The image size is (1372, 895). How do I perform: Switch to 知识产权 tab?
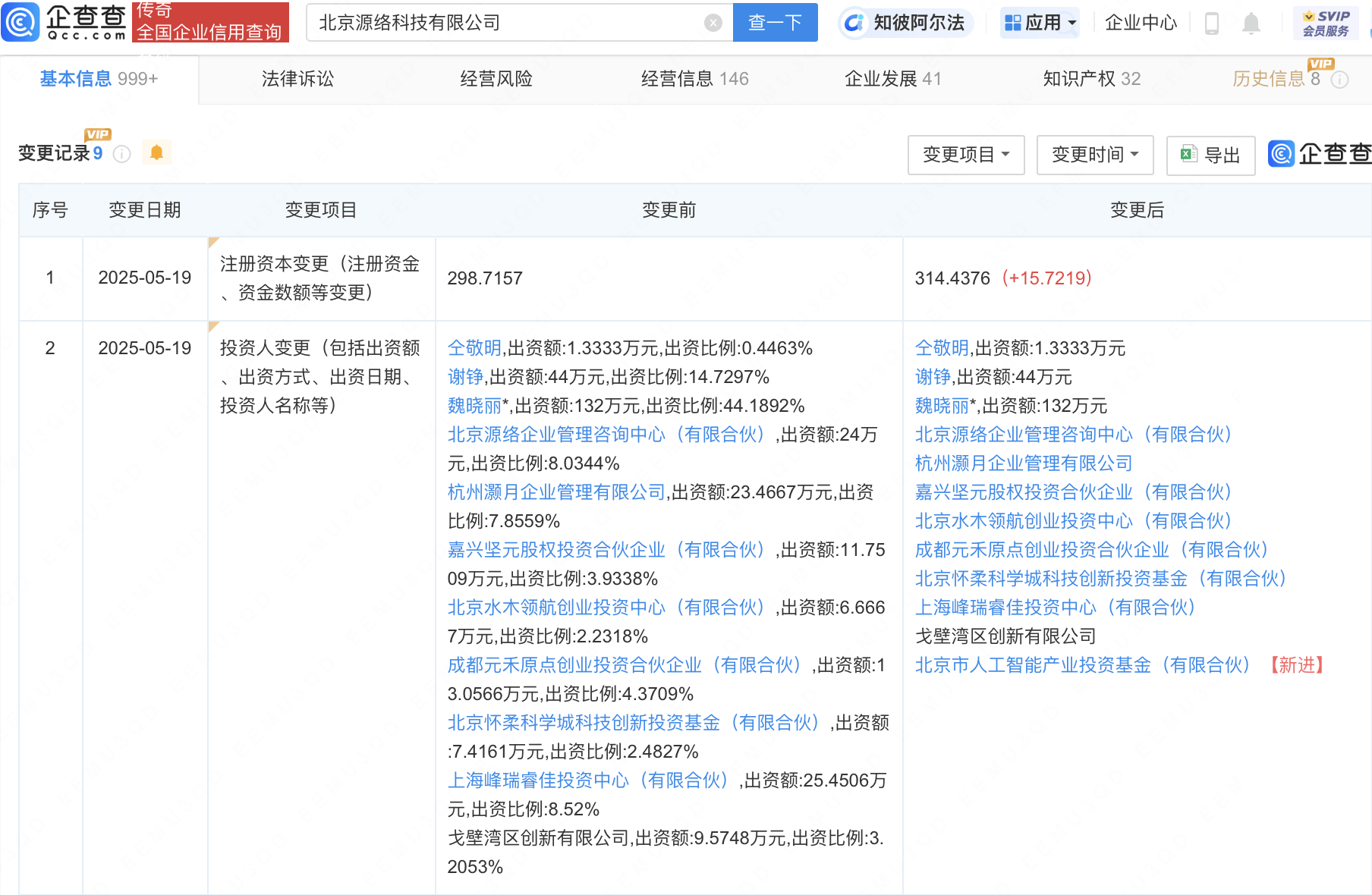pos(1091,79)
